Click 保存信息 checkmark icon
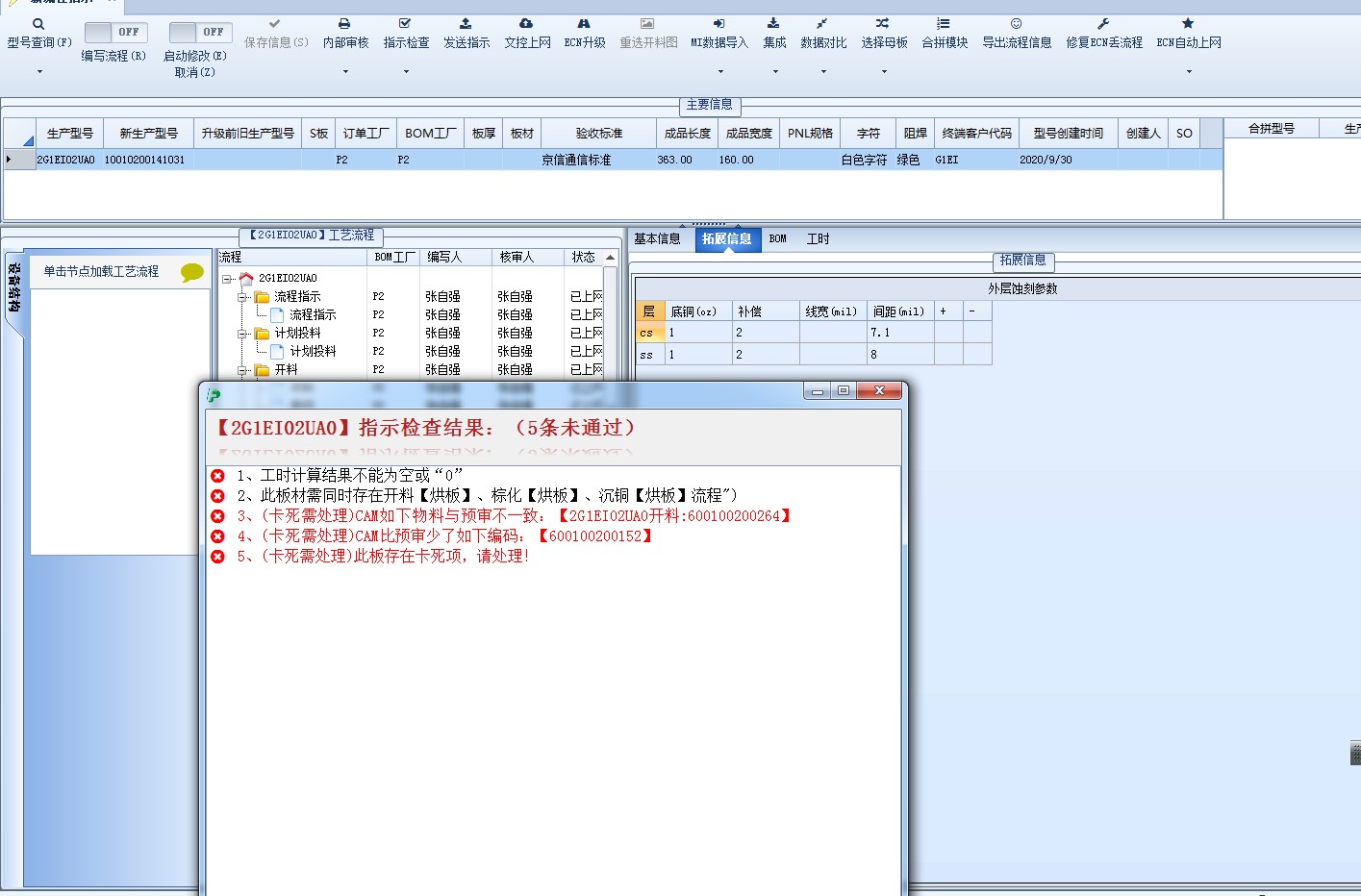Screen dimensions: 1361x896 coord(275,24)
